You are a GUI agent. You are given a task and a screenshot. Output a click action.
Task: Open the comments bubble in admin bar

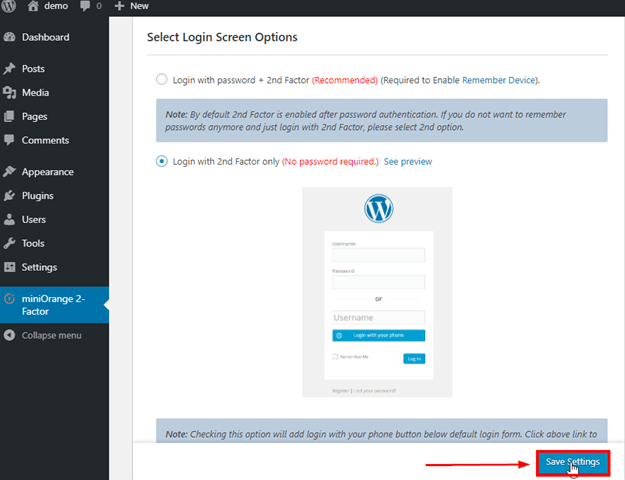[x=85, y=6]
